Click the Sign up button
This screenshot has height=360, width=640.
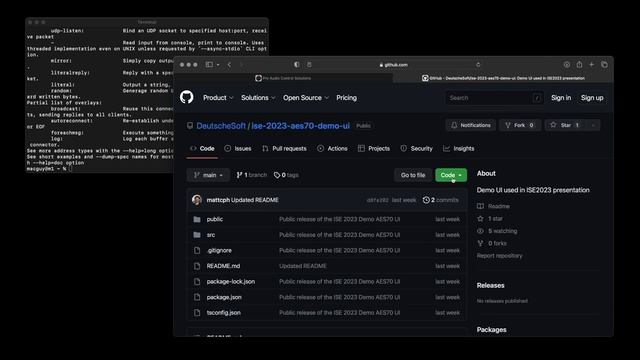tap(592, 98)
